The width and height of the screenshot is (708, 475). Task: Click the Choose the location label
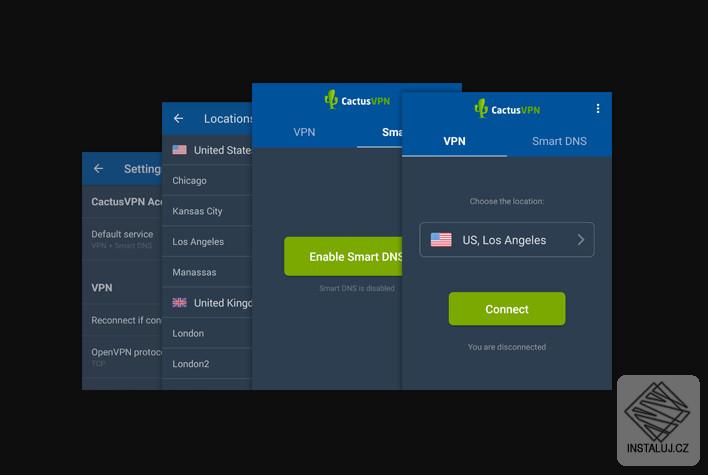(507, 201)
